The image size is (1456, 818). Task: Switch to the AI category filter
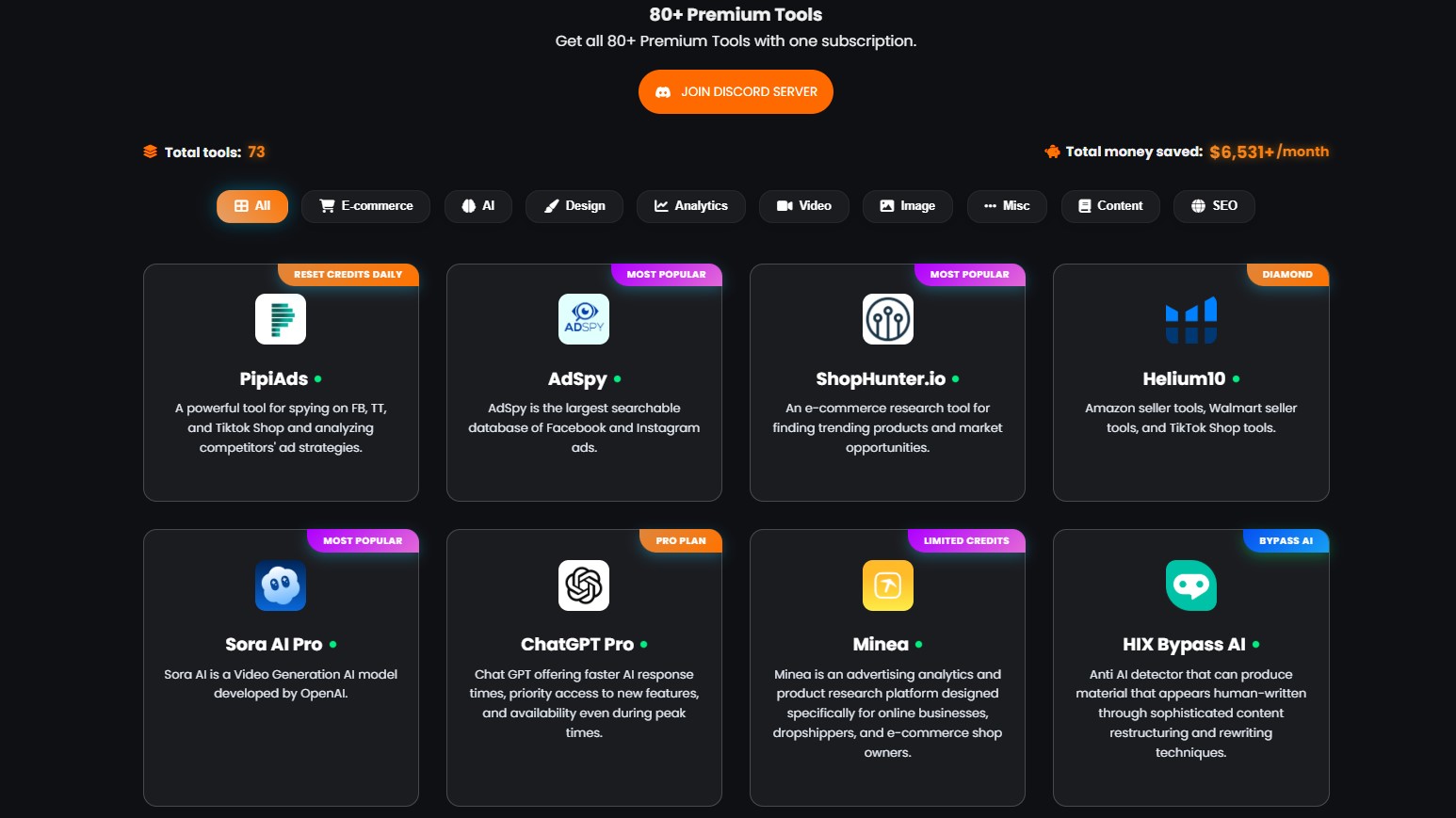coord(478,206)
